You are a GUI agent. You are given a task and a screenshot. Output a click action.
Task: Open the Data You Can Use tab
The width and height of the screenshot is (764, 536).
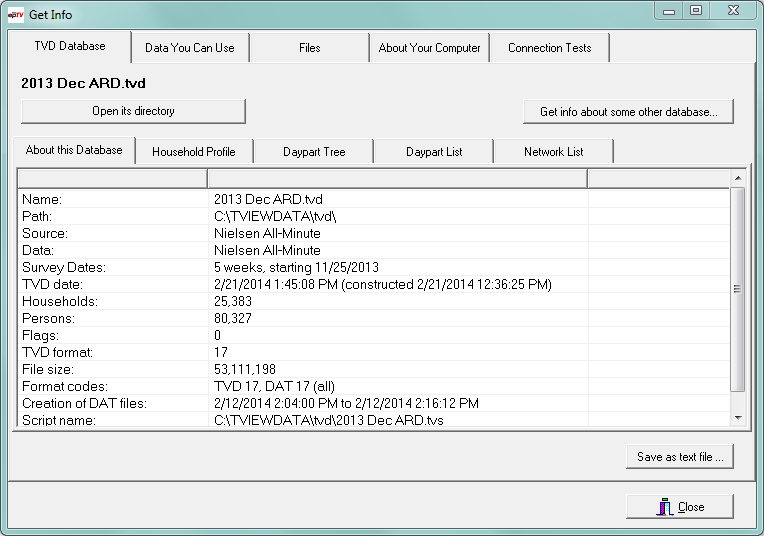[190, 48]
